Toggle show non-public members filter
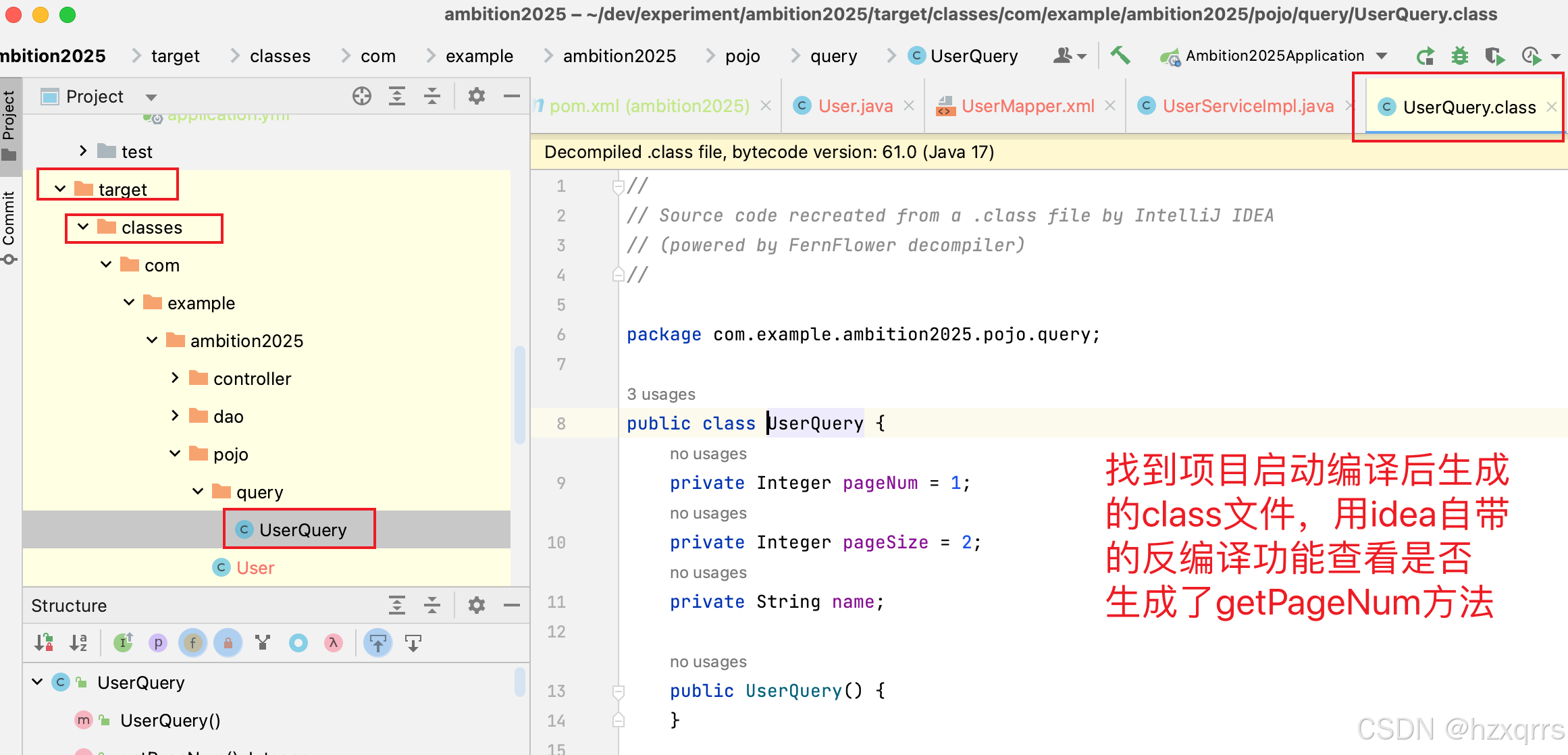Image resolution: width=1568 pixels, height=755 pixels. [228, 643]
